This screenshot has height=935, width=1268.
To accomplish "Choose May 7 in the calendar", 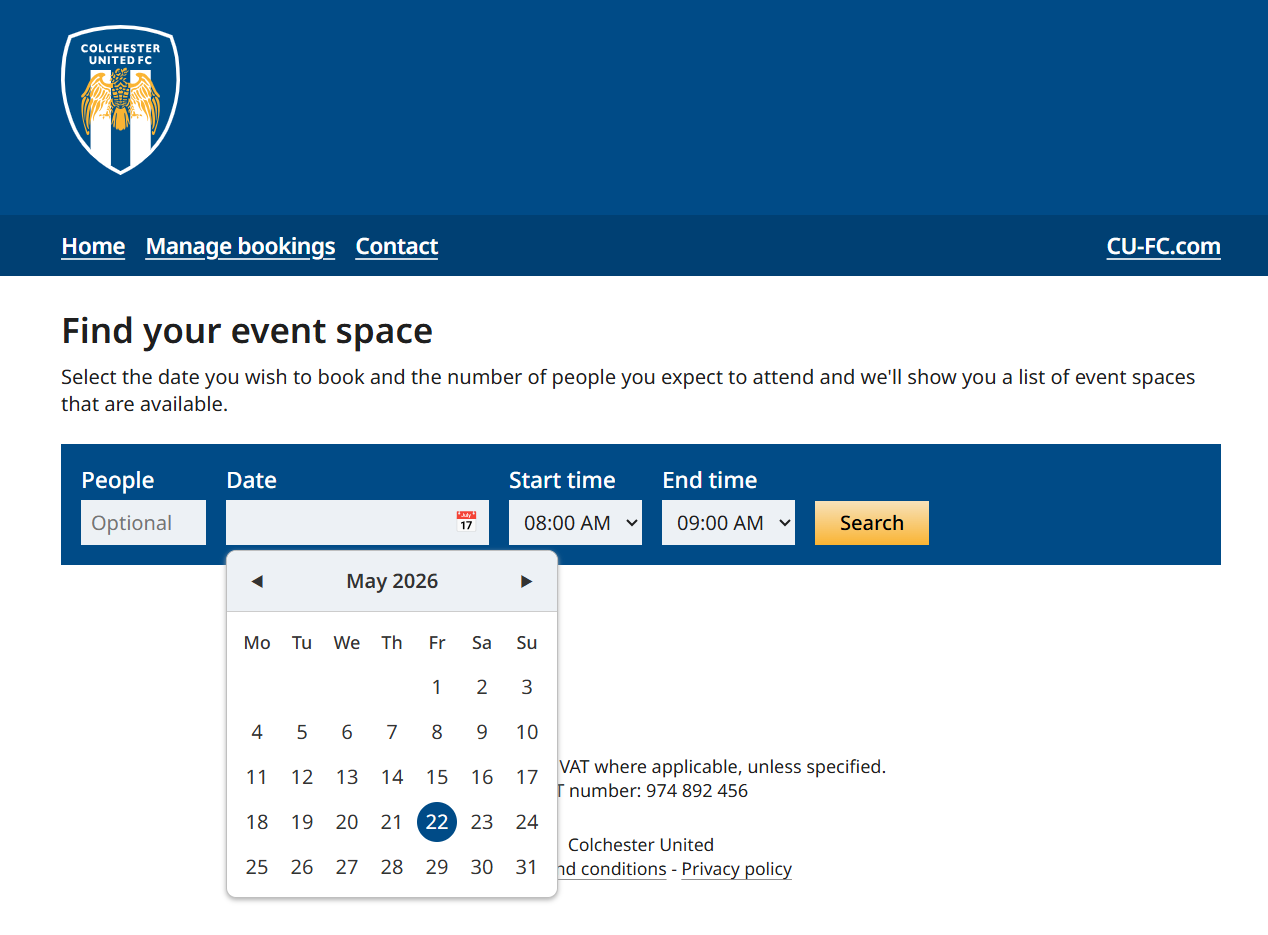I will point(392,732).
